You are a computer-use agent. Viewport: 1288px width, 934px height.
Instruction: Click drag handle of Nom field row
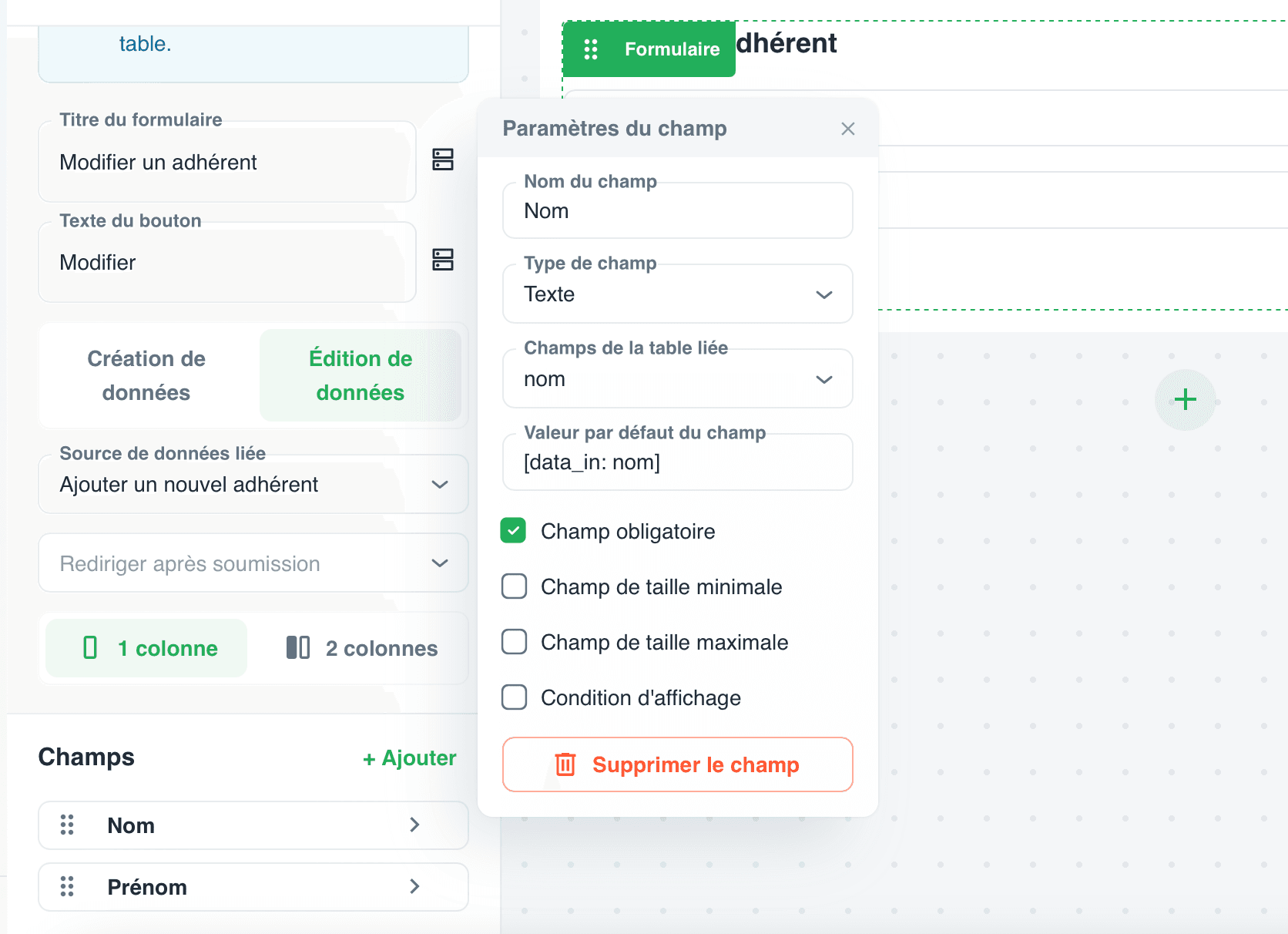[67, 825]
